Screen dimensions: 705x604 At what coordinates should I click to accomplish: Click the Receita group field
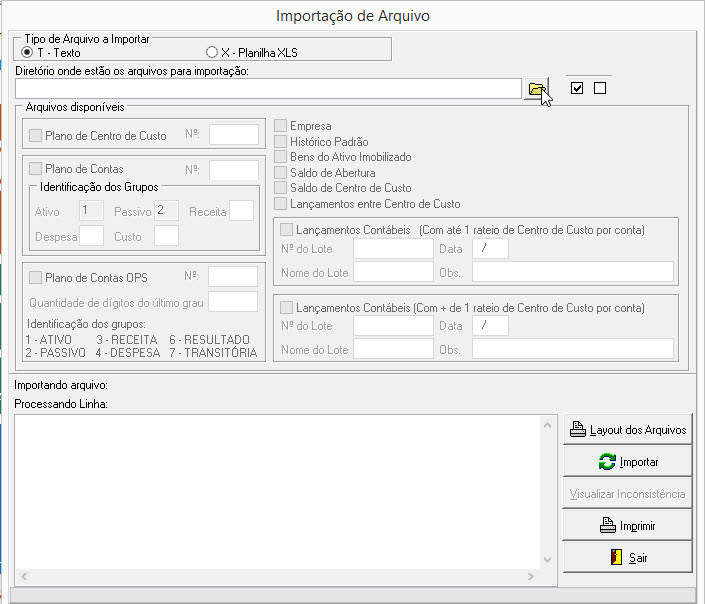point(241,210)
